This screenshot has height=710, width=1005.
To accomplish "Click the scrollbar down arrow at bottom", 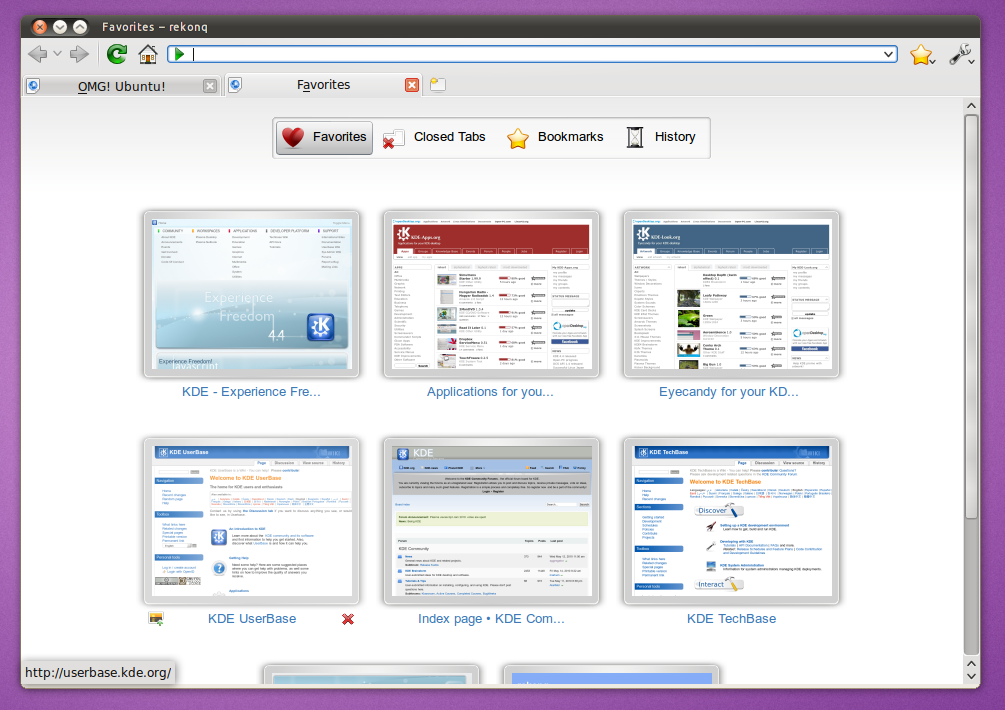I will coord(972,676).
